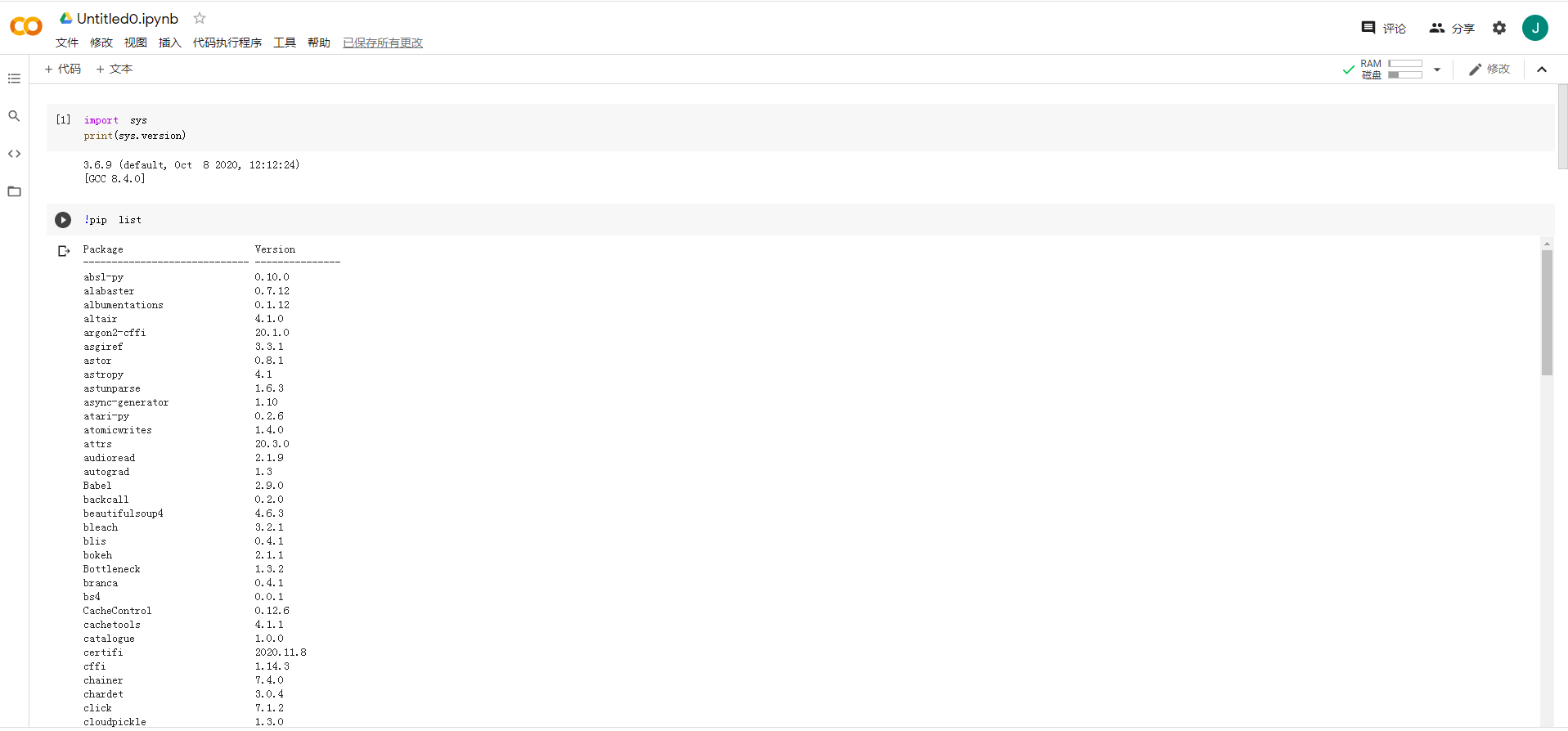Open the search panel in the sidebar
Image resolution: width=1568 pixels, height=731 pixels.
click(14, 116)
